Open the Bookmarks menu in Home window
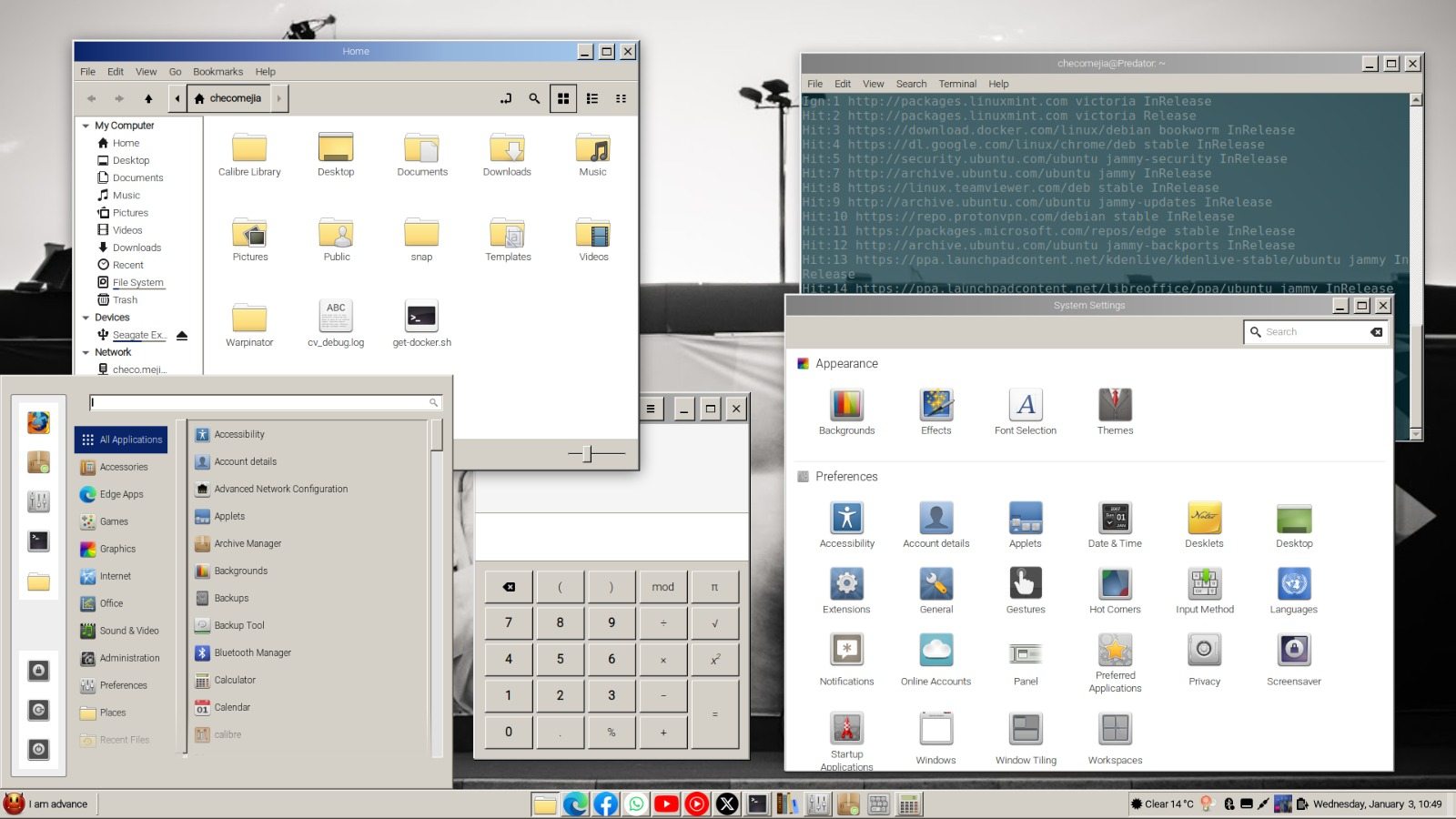Viewport: 1456px width, 819px height. [217, 72]
